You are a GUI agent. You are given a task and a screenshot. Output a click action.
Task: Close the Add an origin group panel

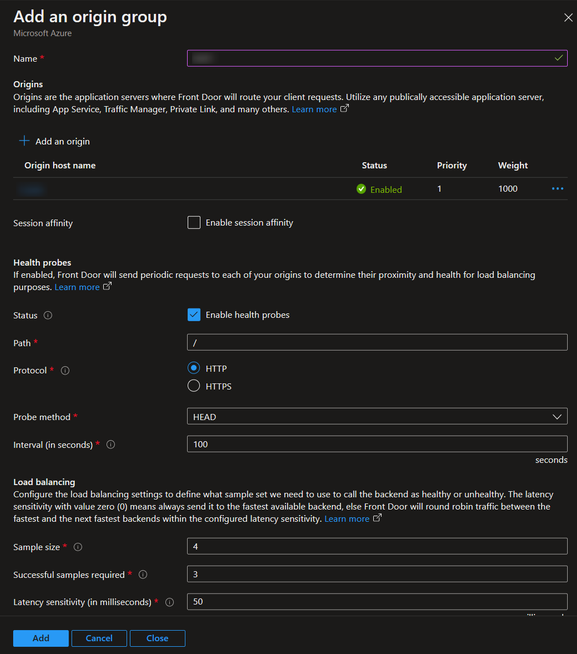568,18
